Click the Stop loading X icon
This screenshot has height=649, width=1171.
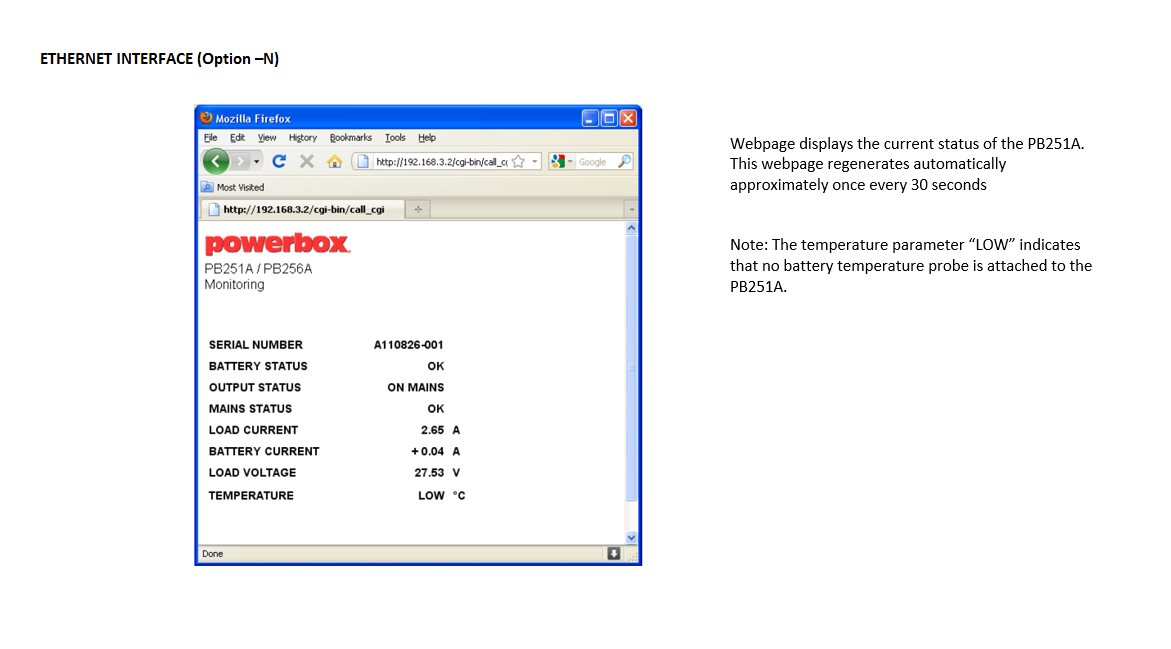point(307,161)
